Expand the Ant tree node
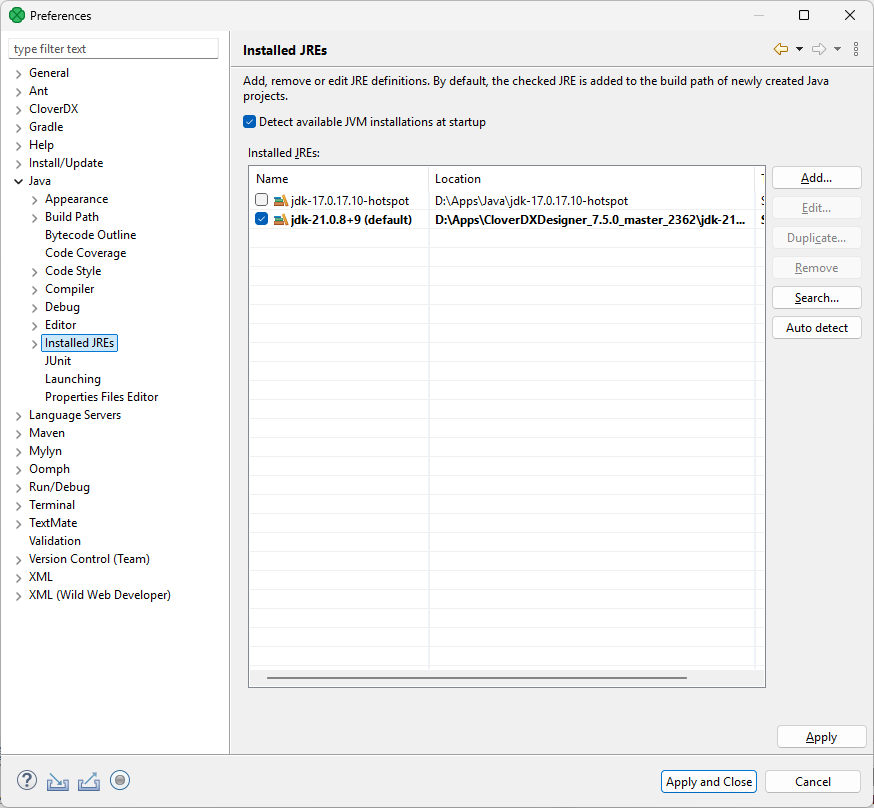 [18, 91]
